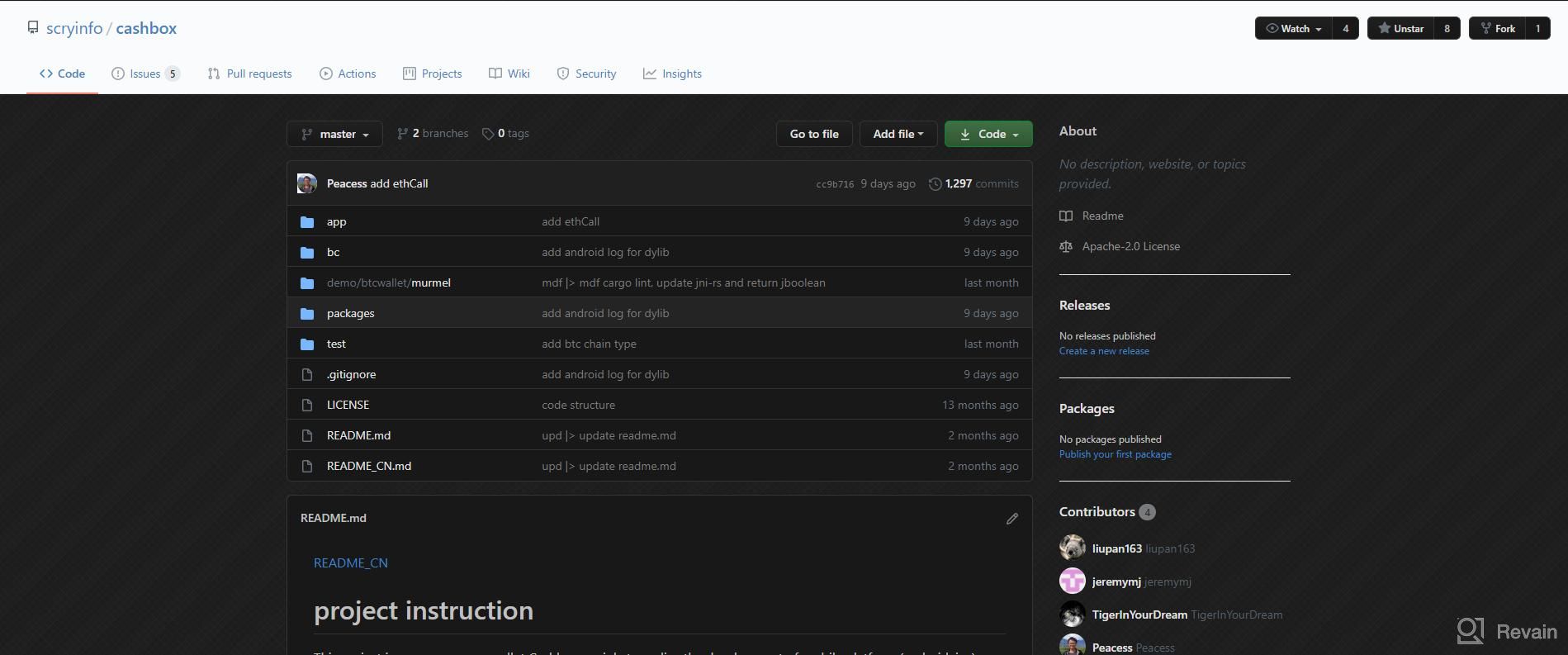Click Publish your first package
Image resolution: width=1568 pixels, height=655 pixels.
[x=1116, y=454]
